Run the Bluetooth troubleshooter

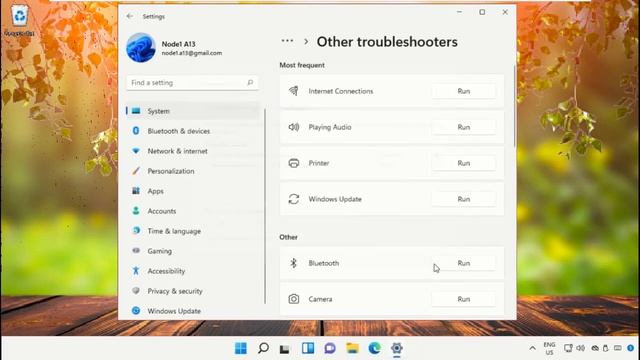pos(463,263)
